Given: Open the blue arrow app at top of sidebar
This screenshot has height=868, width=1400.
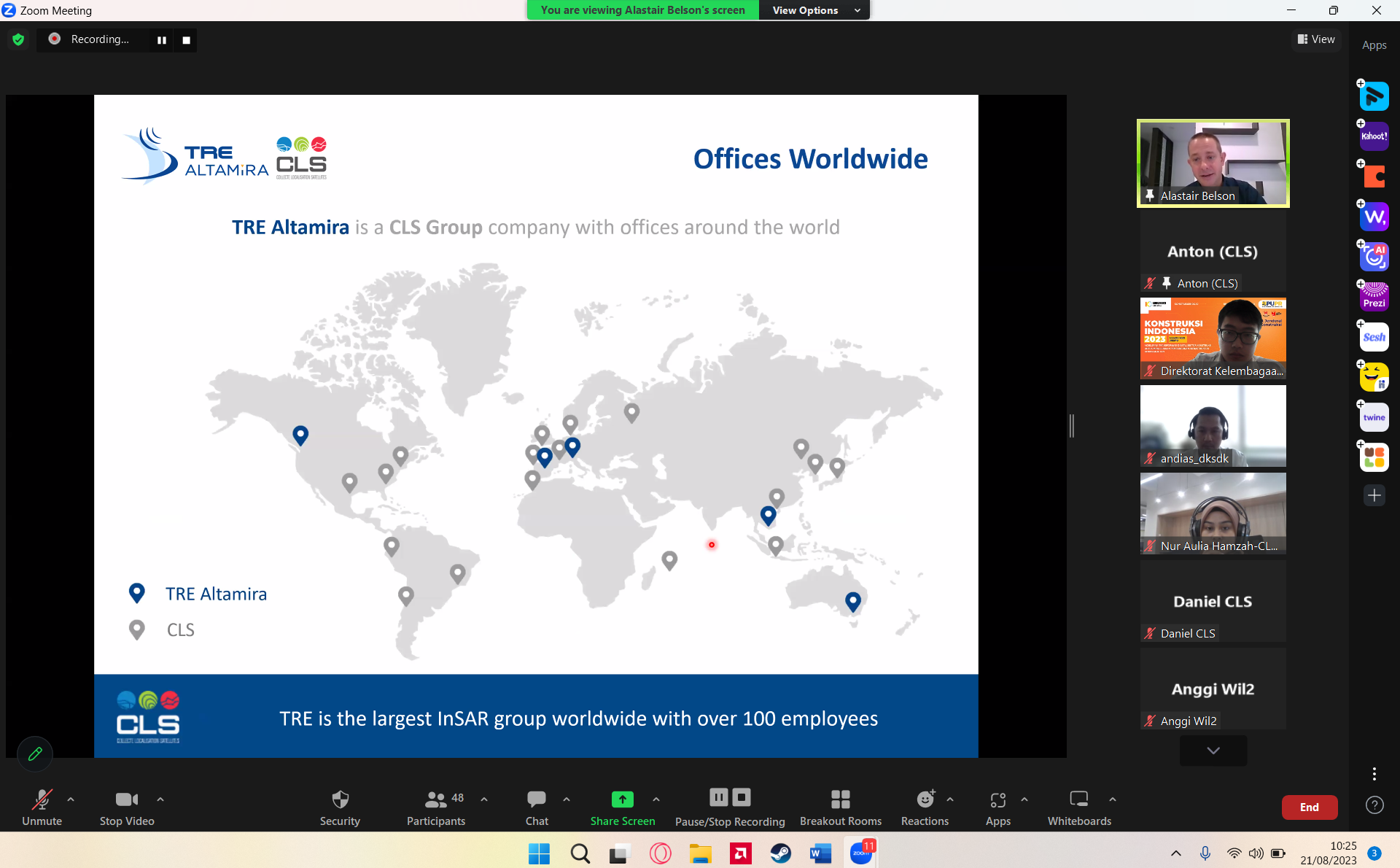Looking at the screenshot, I should [x=1374, y=96].
